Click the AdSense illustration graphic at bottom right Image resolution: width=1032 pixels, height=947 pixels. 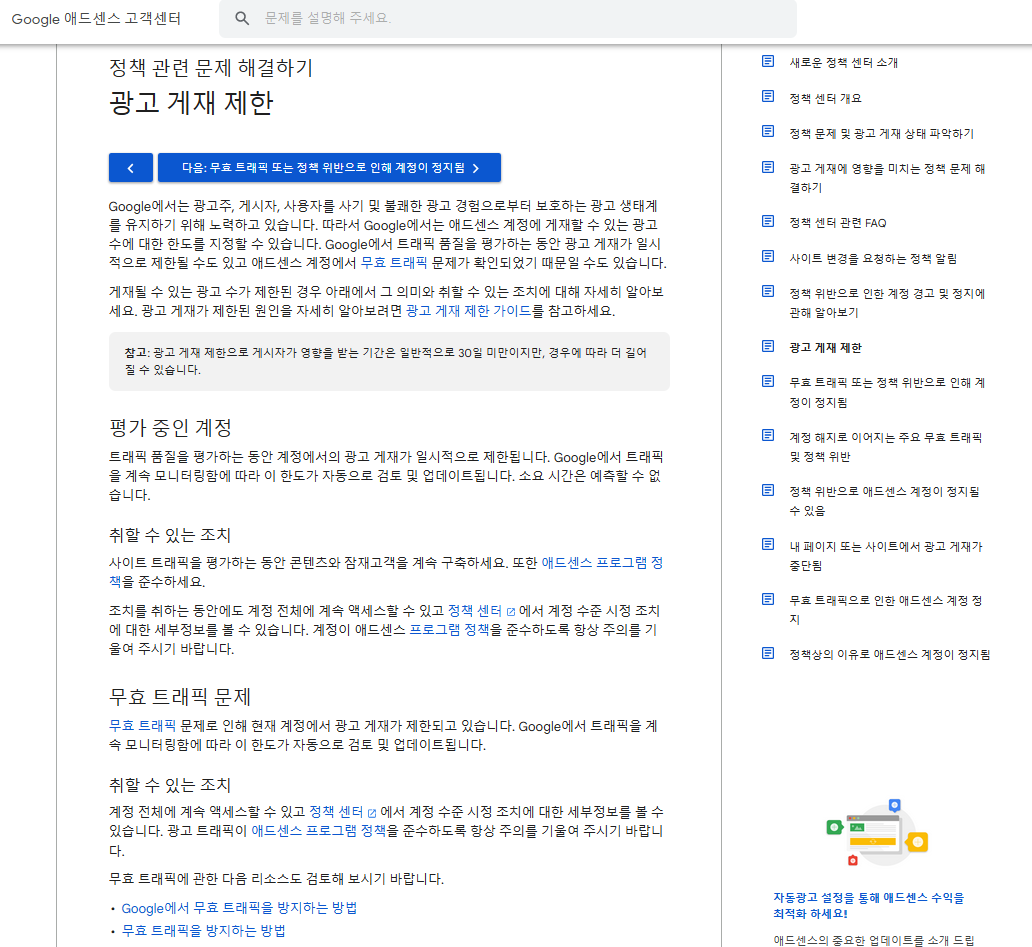coord(877,832)
